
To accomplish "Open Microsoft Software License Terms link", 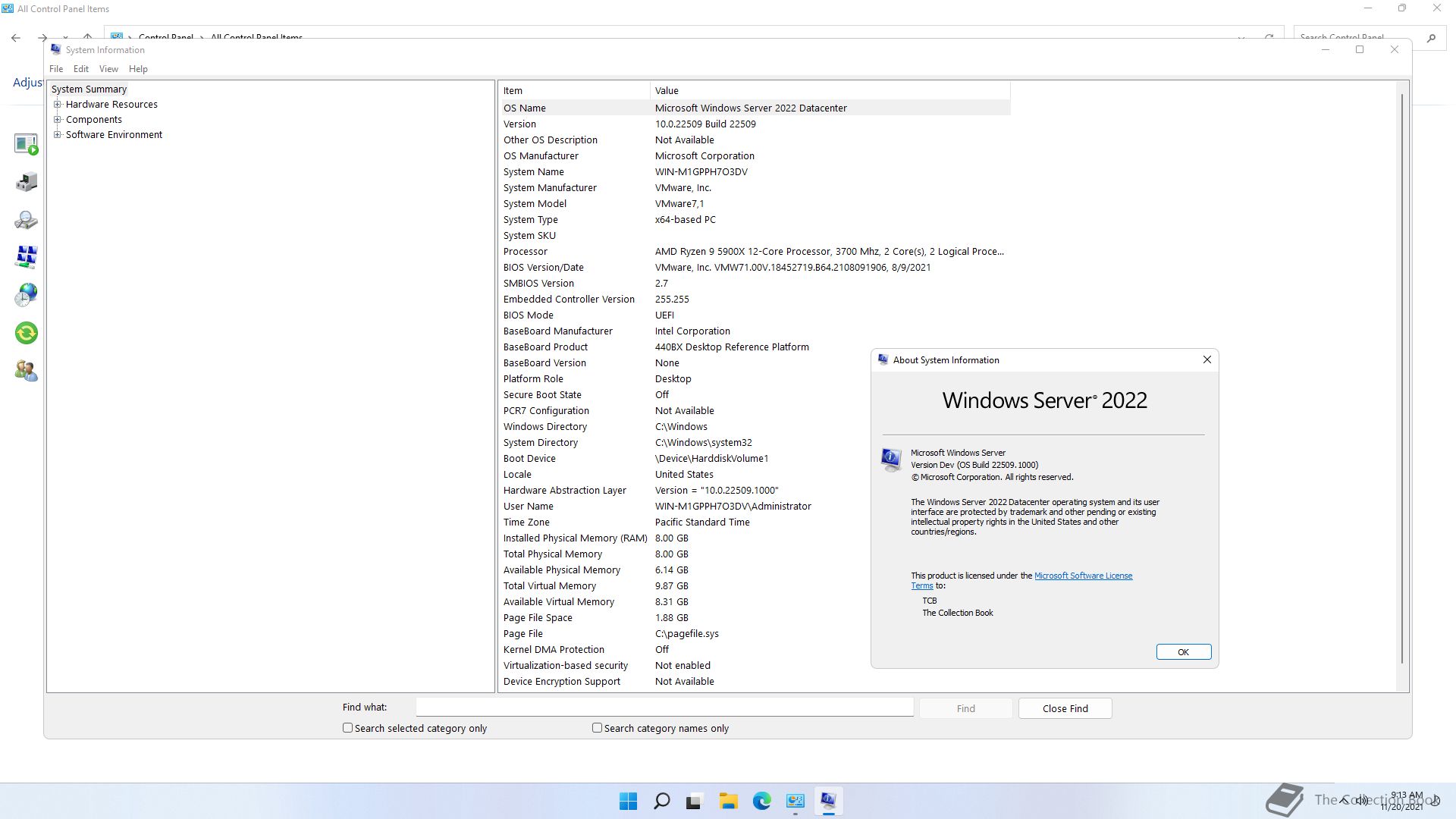I will click(x=1083, y=576).
